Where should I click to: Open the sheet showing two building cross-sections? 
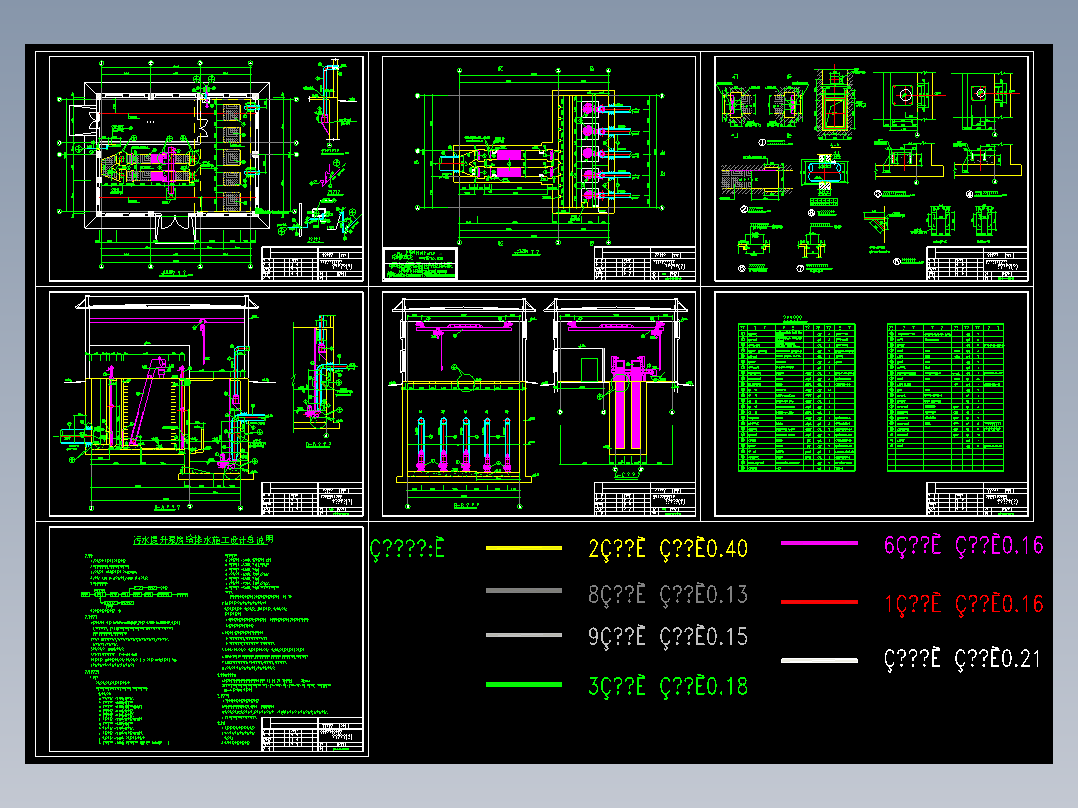coord(539,404)
